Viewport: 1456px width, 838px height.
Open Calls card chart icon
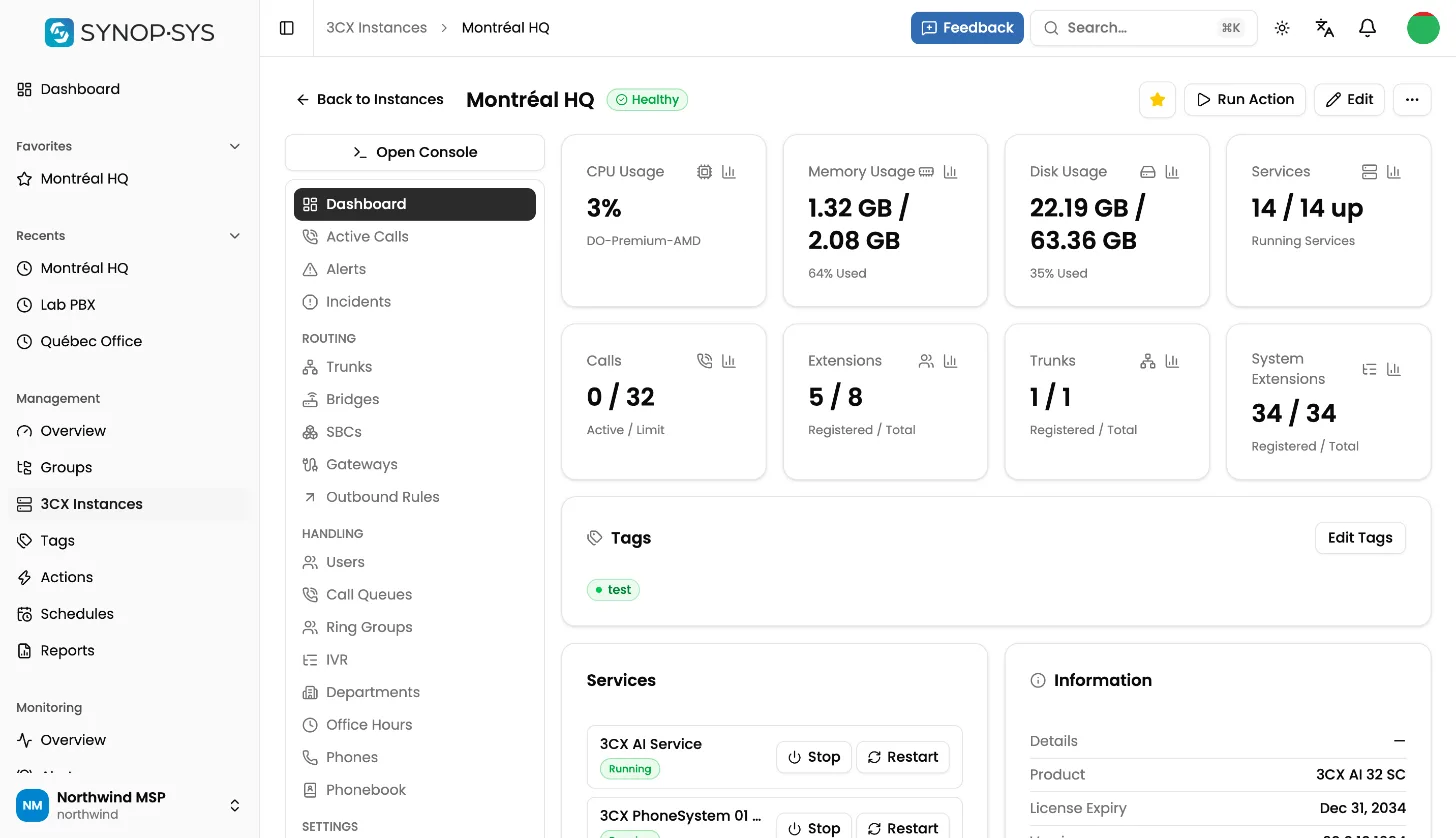pos(729,361)
